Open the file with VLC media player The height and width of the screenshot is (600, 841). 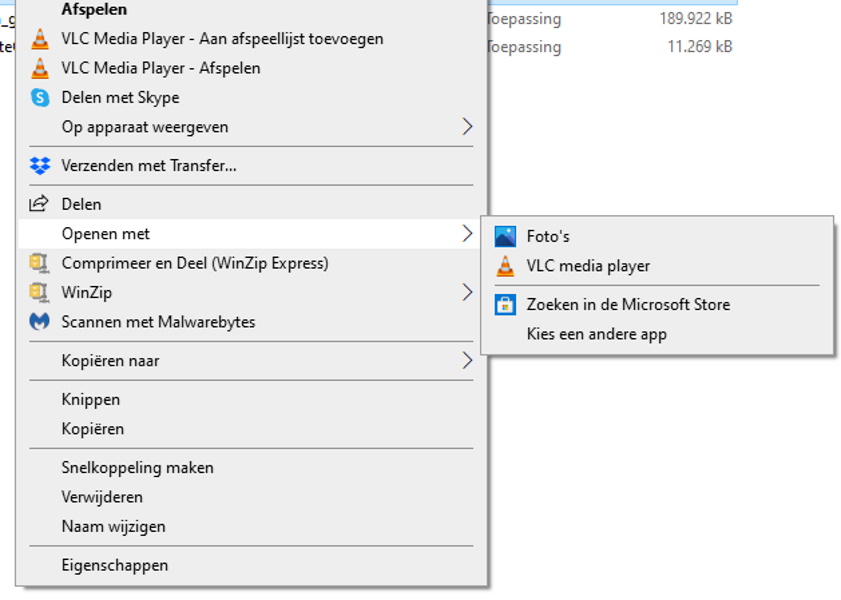[658, 266]
